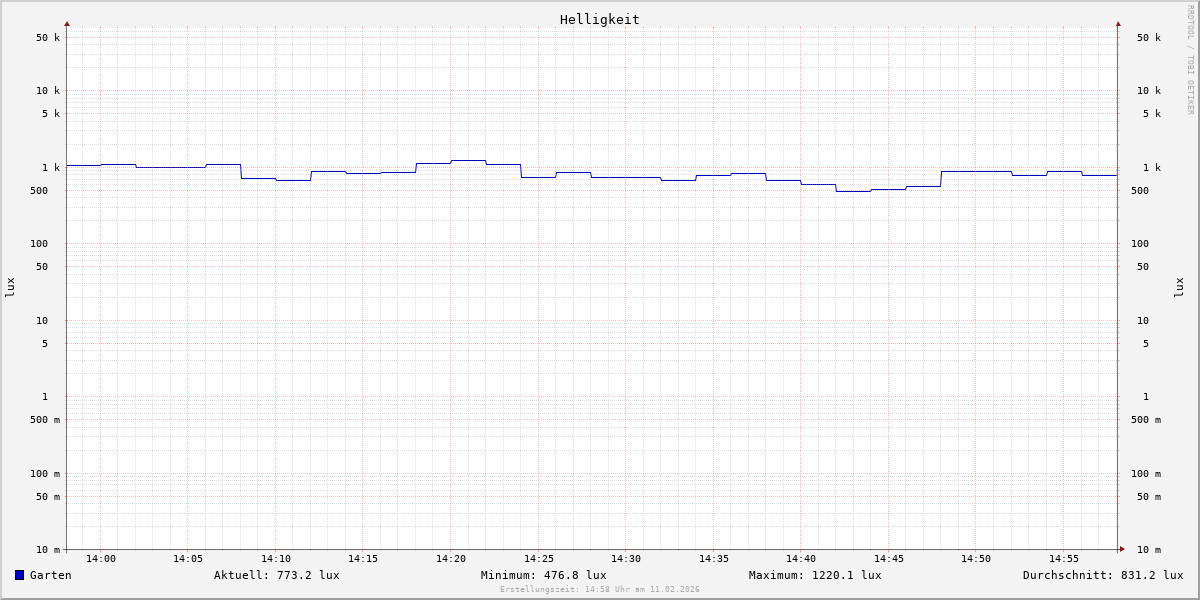Select the Maximum: 1220.1 lux value
Viewport: 1200px width, 600px height.
pyautogui.click(x=815, y=575)
